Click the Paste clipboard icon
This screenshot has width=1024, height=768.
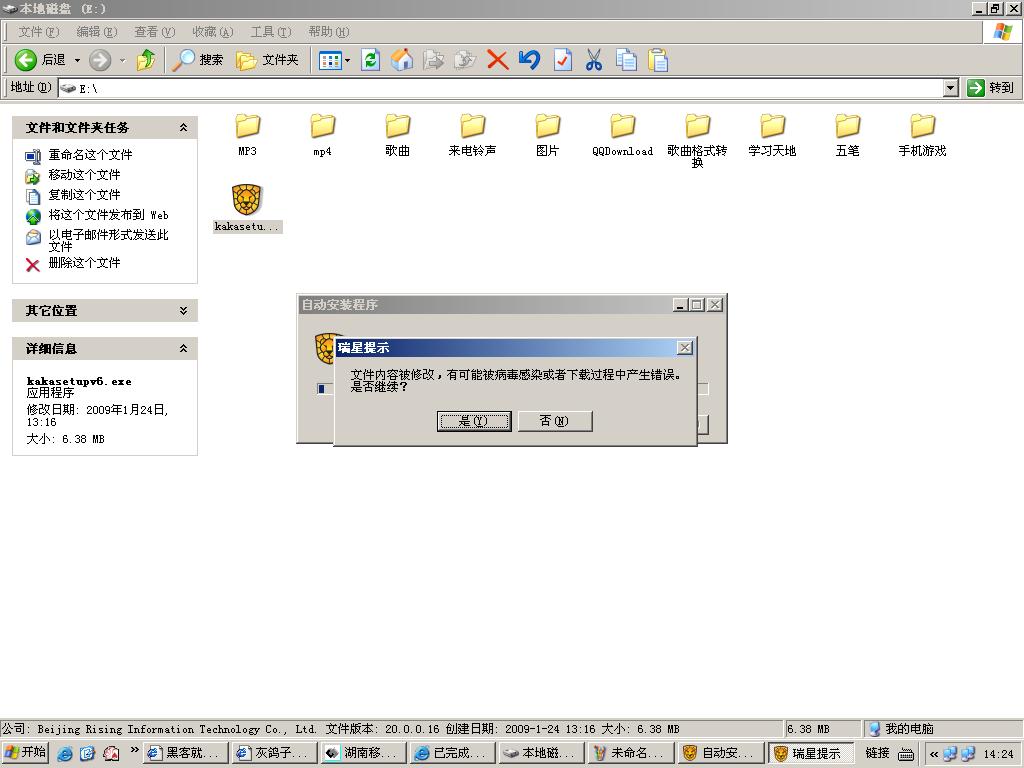pos(658,60)
